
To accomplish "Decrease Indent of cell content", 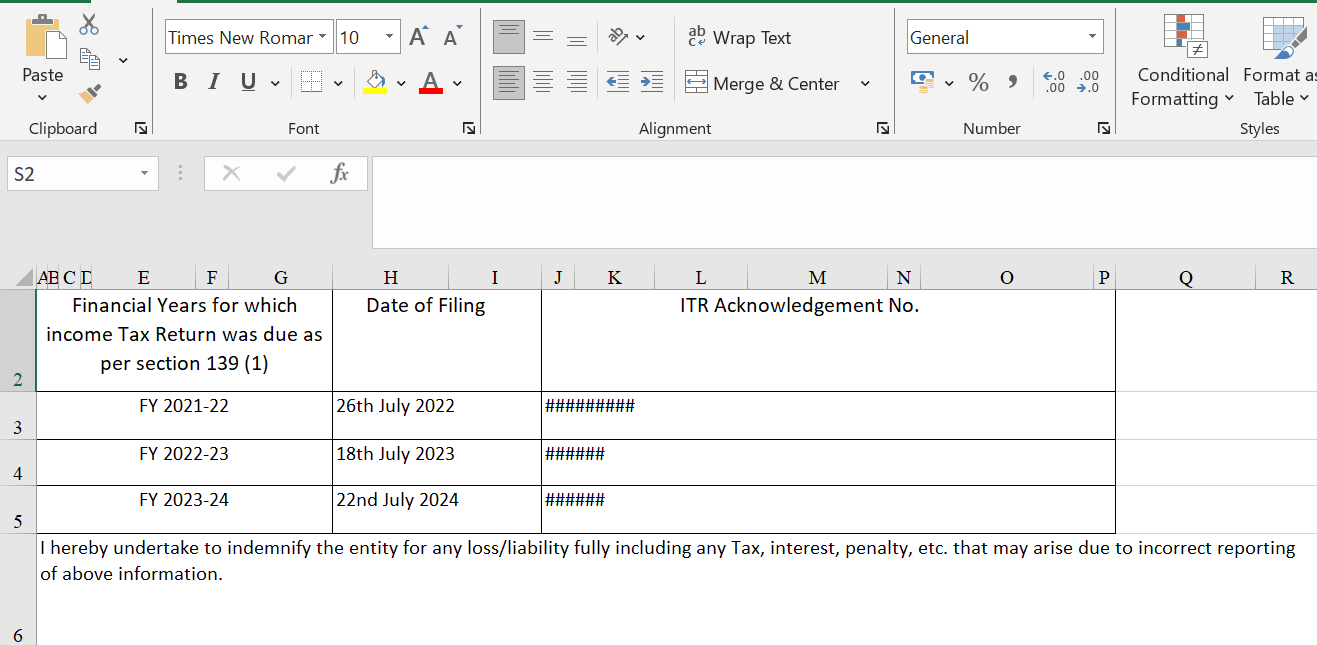I will 618,83.
